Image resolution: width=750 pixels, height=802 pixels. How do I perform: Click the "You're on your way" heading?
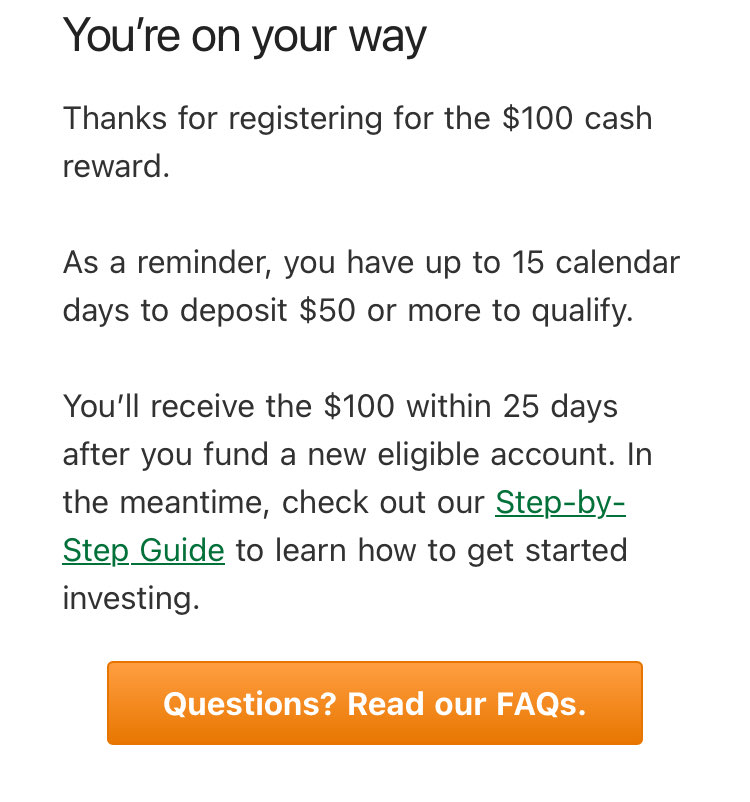click(x=244, y=38)
